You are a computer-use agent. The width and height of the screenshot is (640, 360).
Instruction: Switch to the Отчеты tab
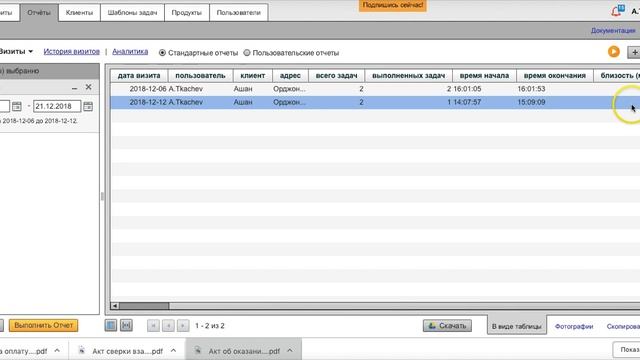[39, 12]
